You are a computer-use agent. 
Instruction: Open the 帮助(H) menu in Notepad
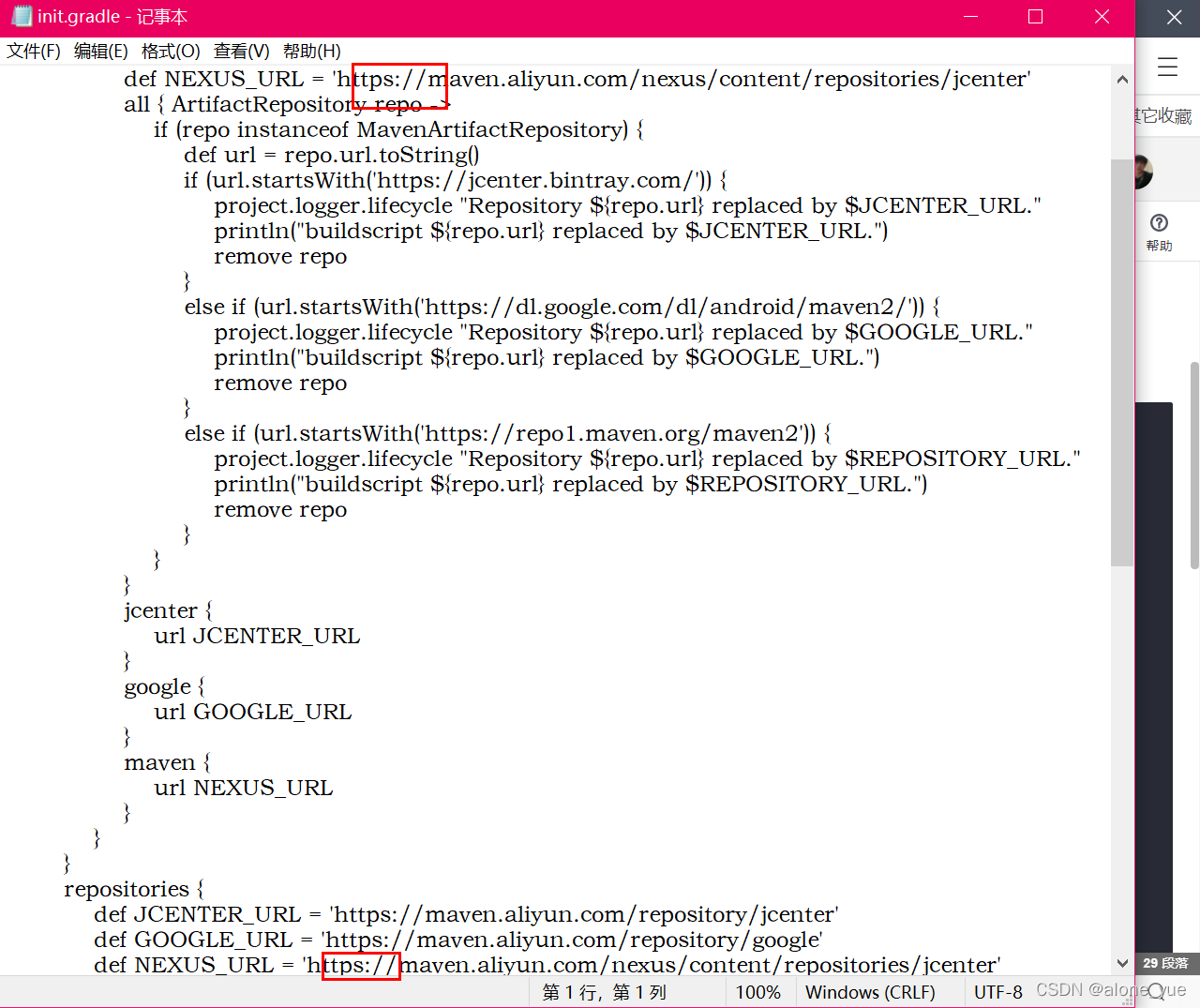tap(311, 51)
